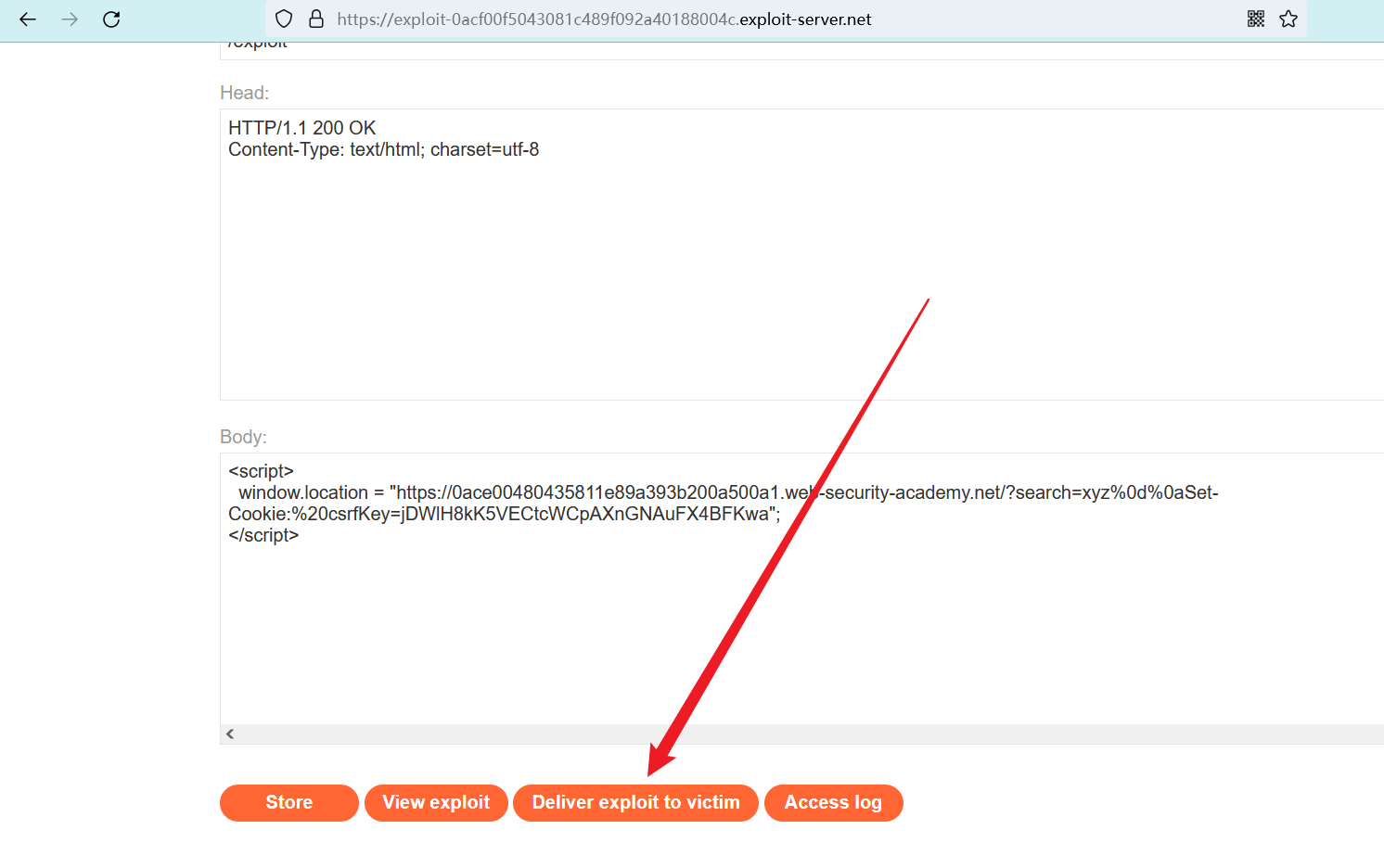Screen dimensions: 1384x868
Task: Select the Content-Type header line
Action: (383, 149)
